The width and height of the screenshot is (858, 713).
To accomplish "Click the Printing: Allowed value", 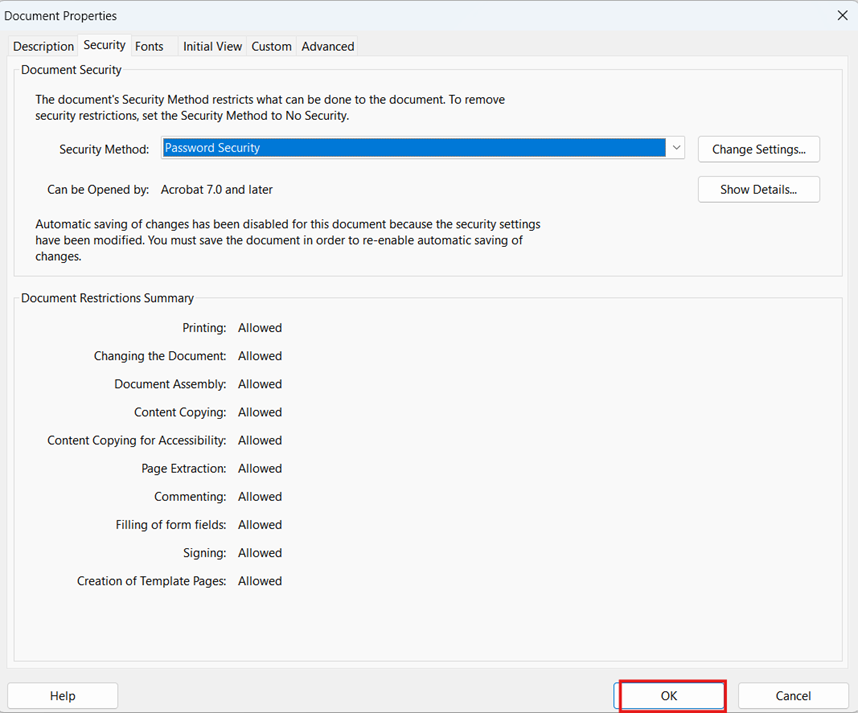I will 260,328.
